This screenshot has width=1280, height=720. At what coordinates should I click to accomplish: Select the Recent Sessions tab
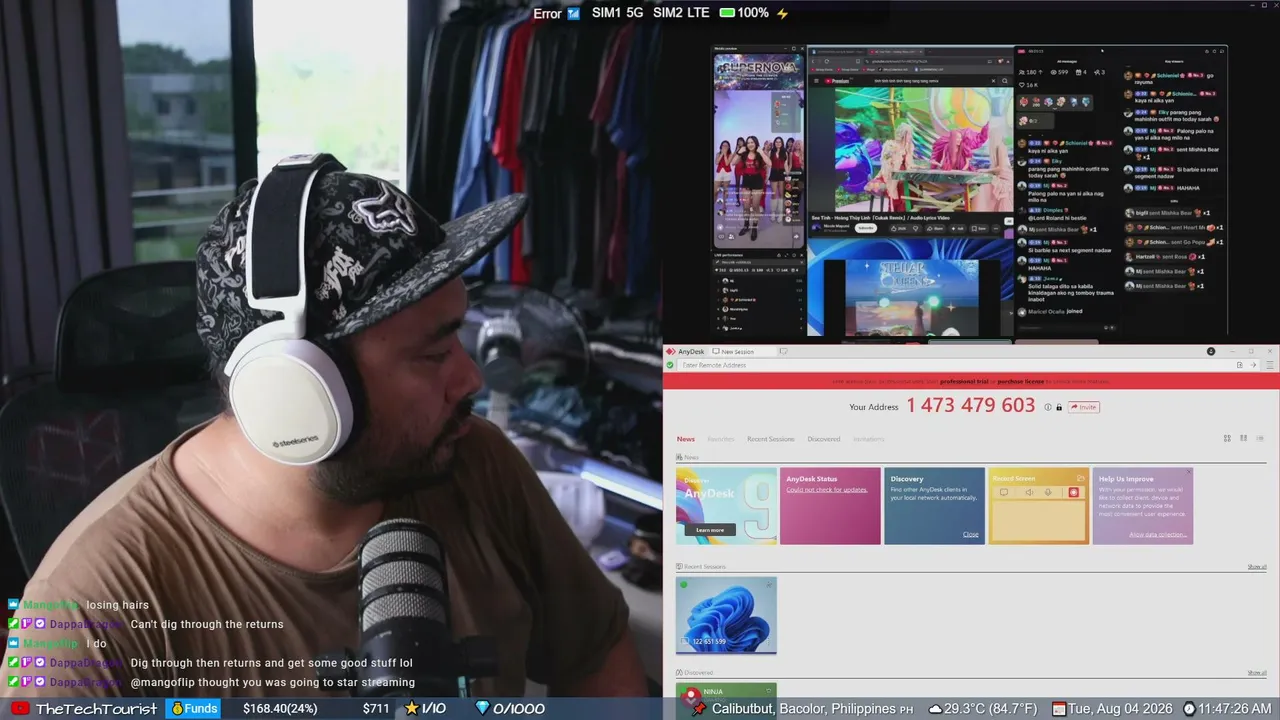tap(770, 439)
